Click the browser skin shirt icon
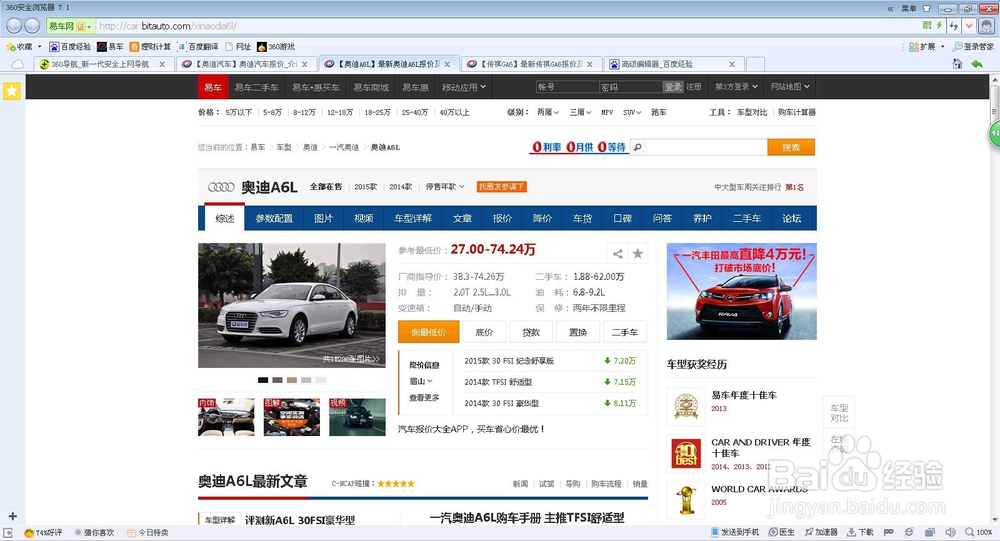The height and width of the screenshot is (541, 1000). click(927, 8)
